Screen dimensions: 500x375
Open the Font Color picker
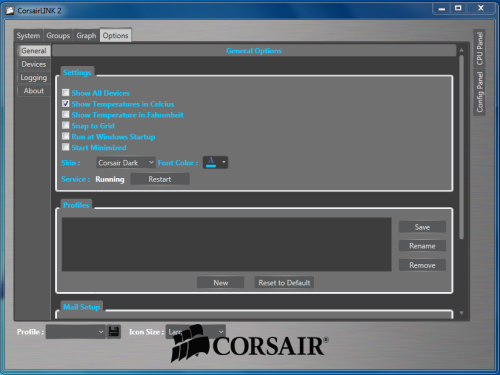pos(215,162)
